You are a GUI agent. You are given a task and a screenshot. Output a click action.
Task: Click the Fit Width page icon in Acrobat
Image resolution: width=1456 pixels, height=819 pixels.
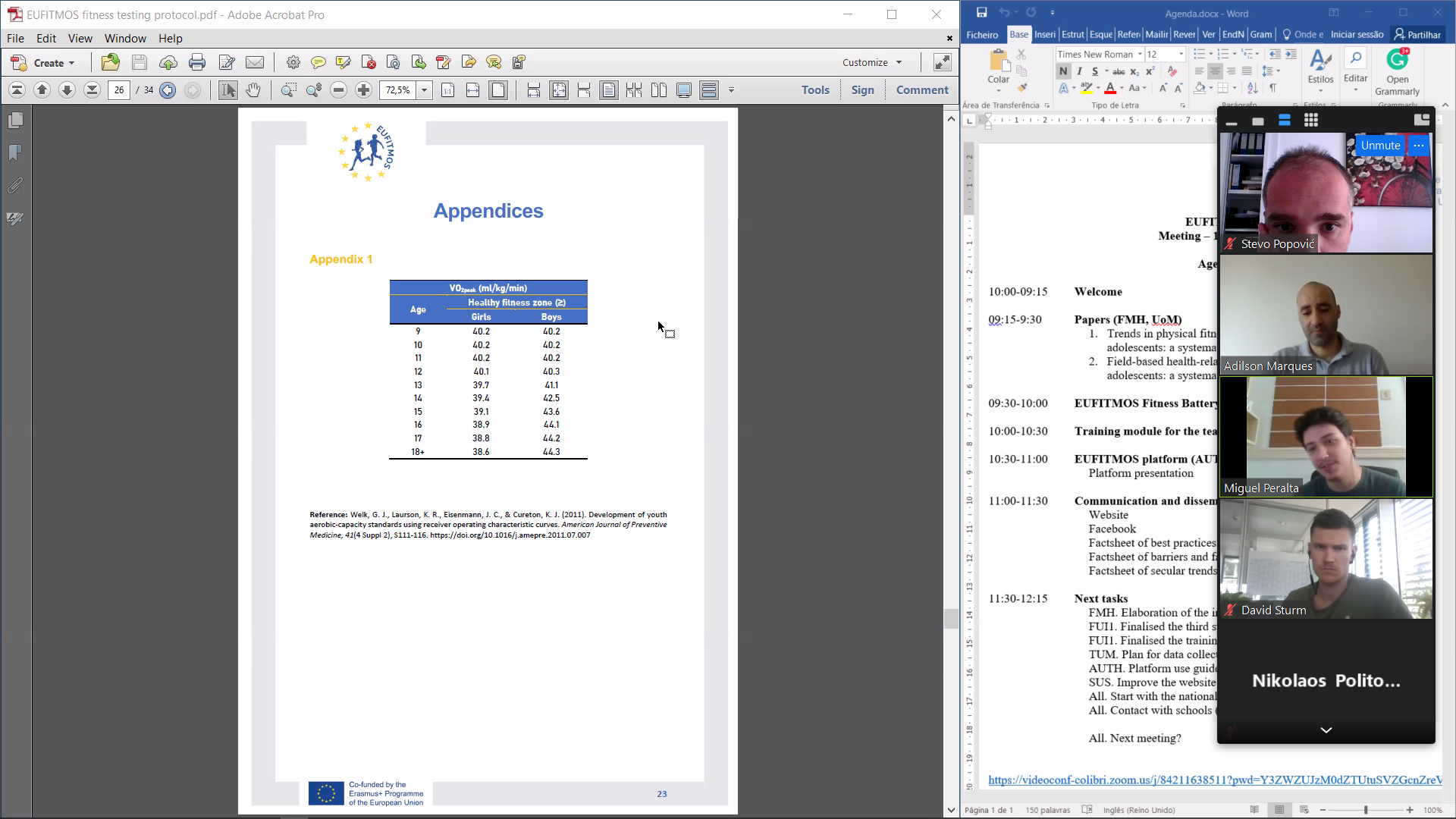point(472,90)
